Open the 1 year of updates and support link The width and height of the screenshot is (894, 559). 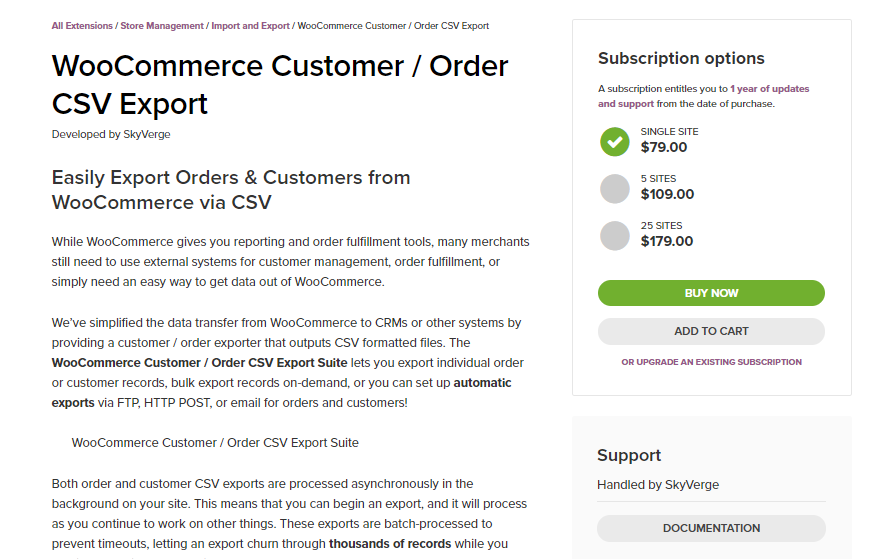click(x=704, y=96)
